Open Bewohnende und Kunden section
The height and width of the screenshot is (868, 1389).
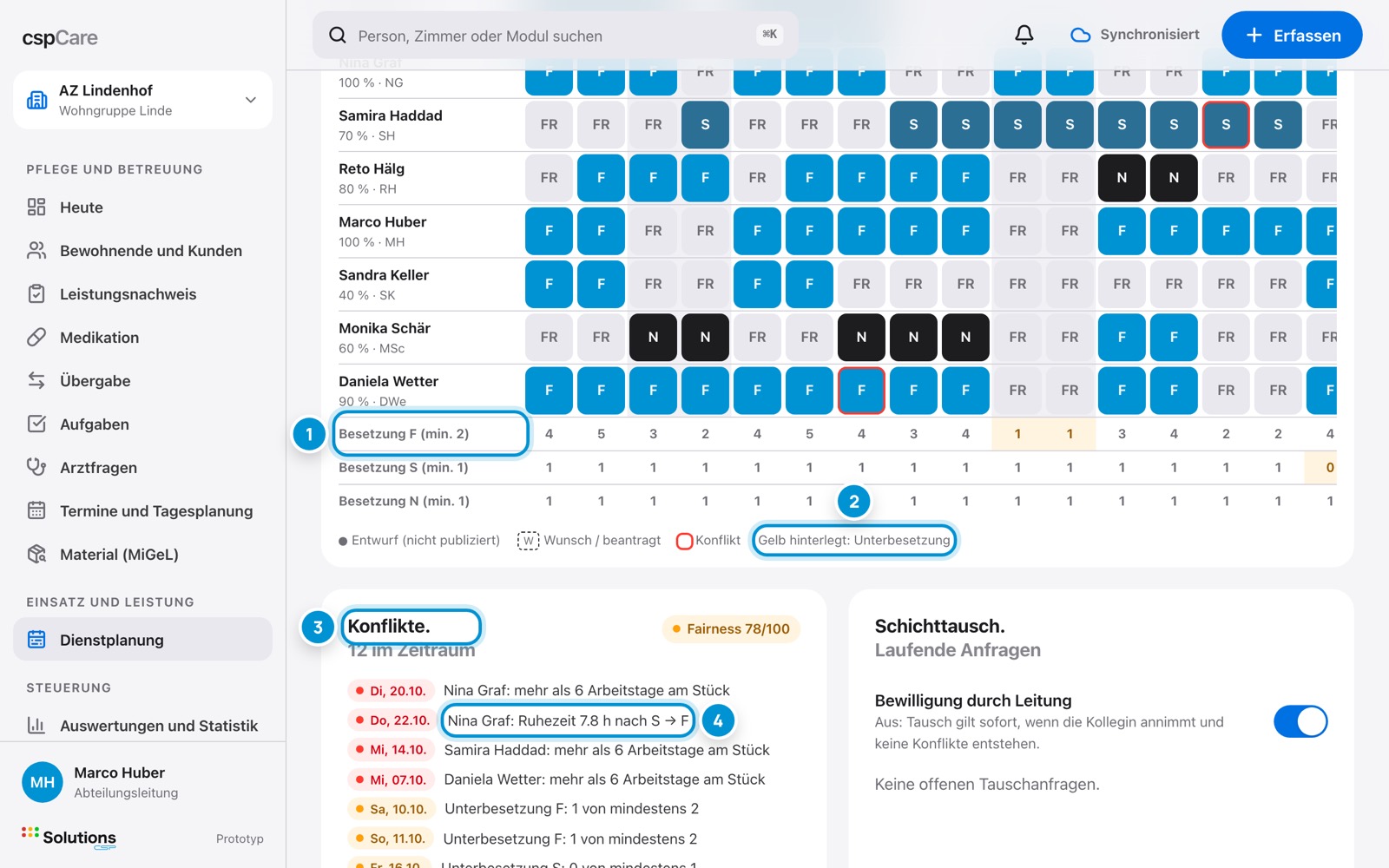click(x=142, y=250)
